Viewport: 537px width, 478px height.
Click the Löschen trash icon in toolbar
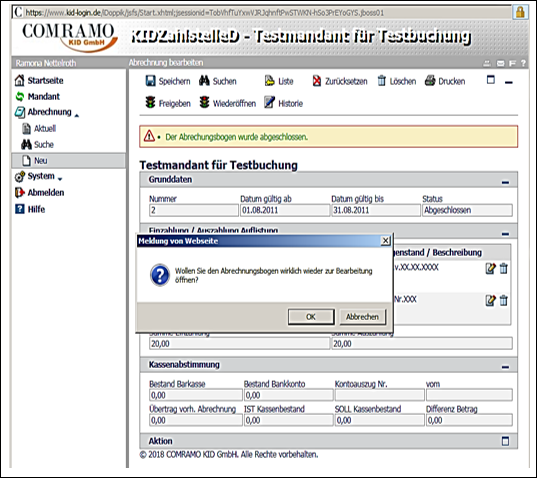point(382,81)
